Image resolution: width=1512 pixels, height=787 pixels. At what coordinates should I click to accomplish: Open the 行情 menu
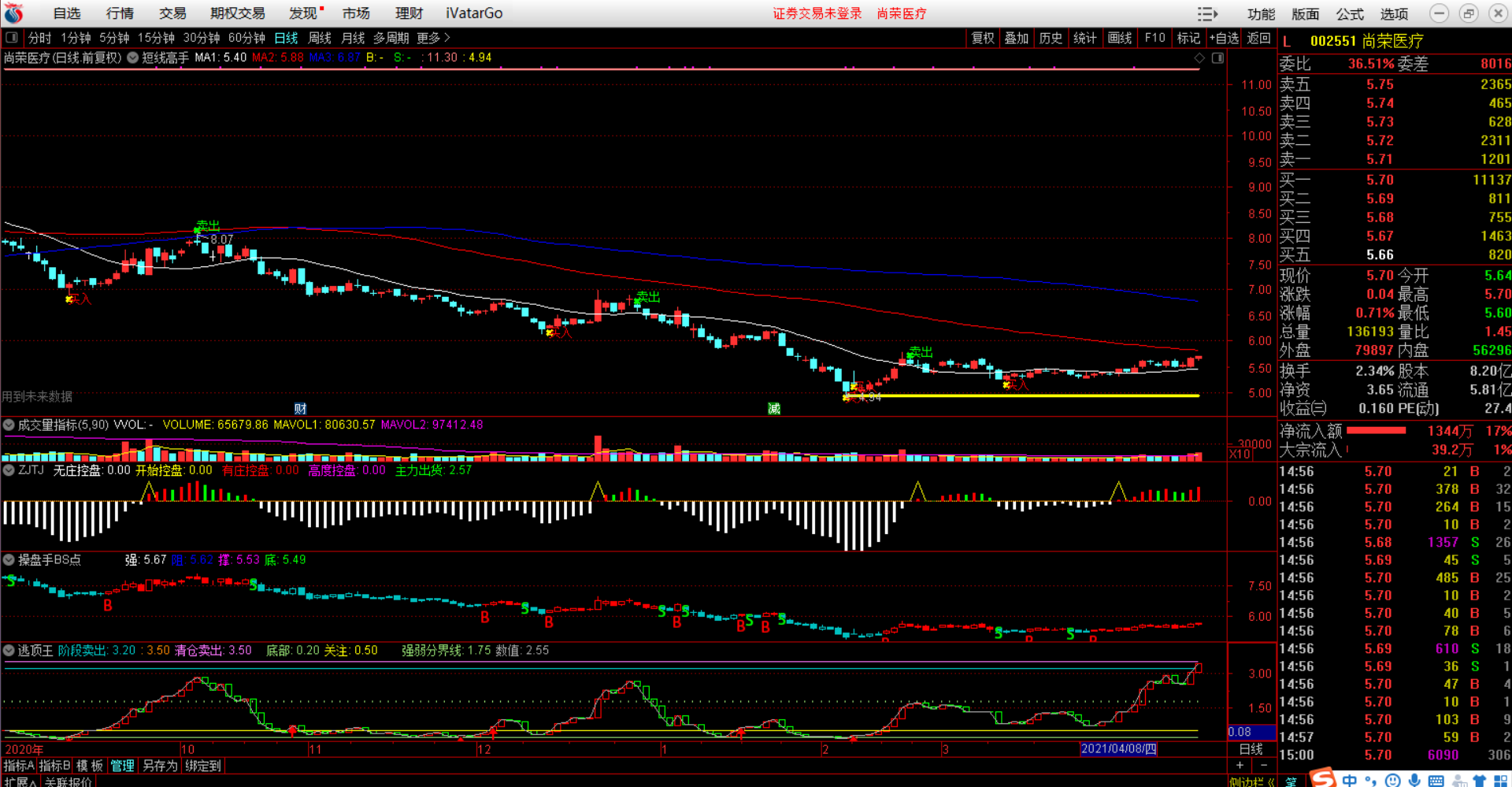click(120, 13)
